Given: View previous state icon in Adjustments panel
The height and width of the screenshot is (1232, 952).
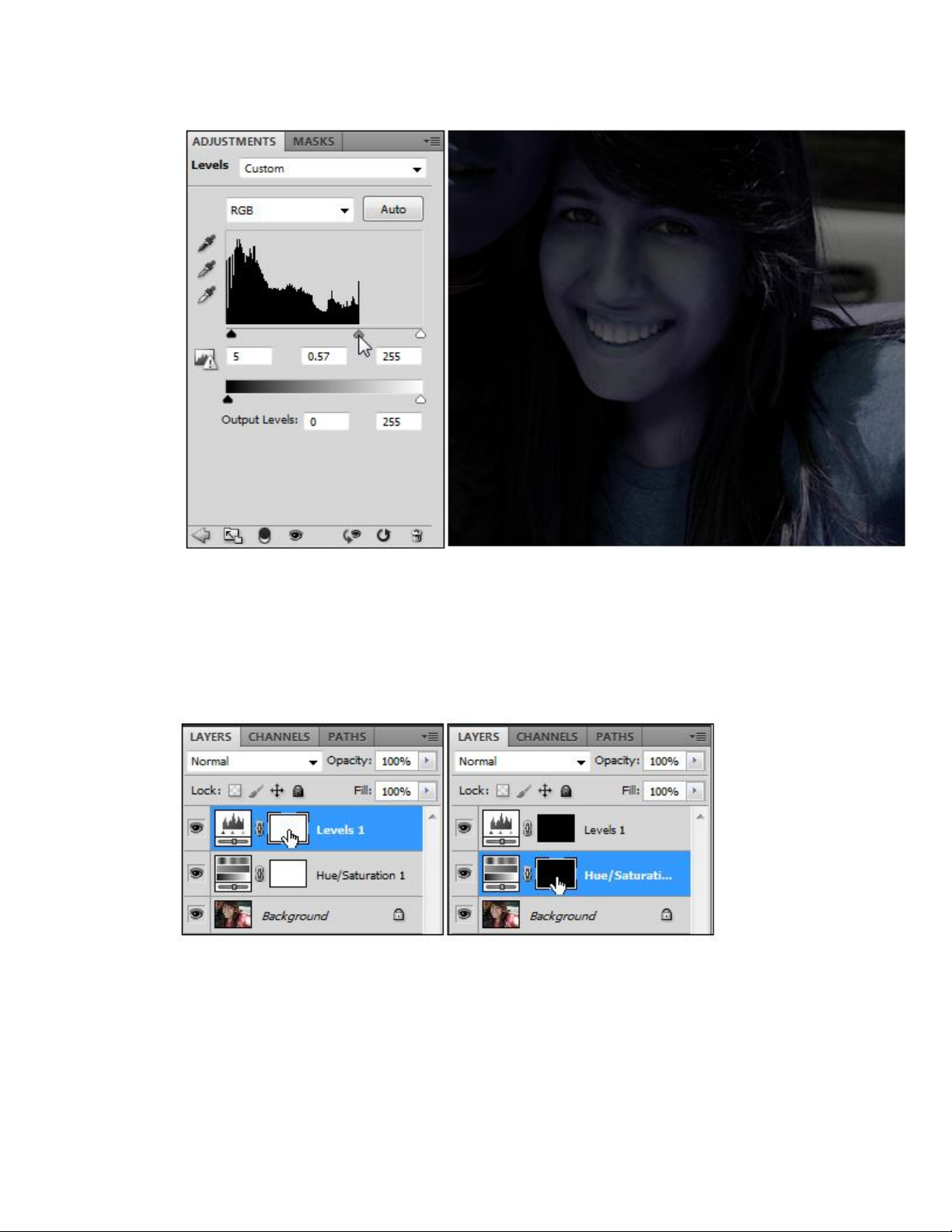Looking at the screenshot, I should [352, 536].
